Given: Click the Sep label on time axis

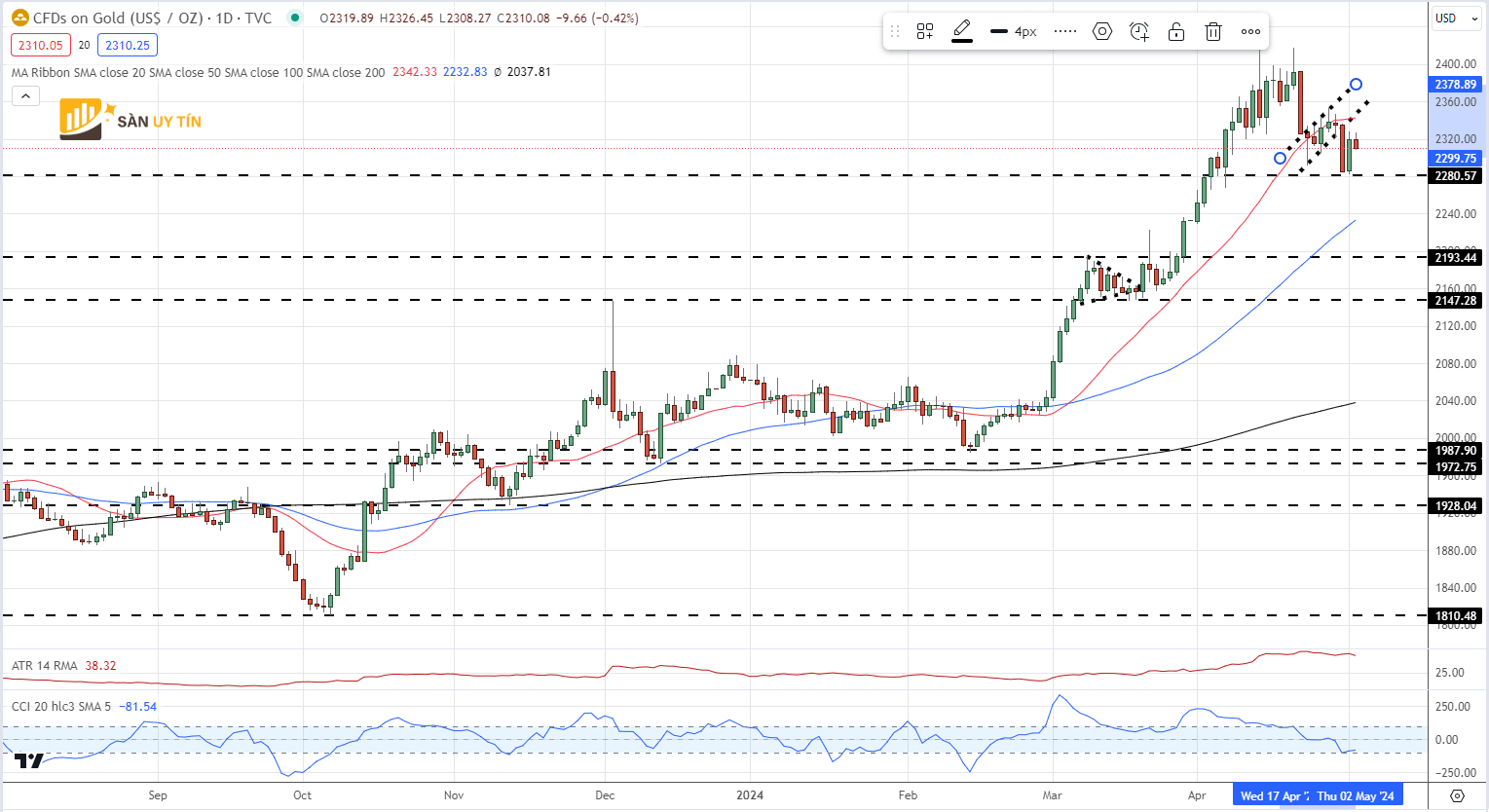Looking at the screenshot, I should [x=158, y=795].
